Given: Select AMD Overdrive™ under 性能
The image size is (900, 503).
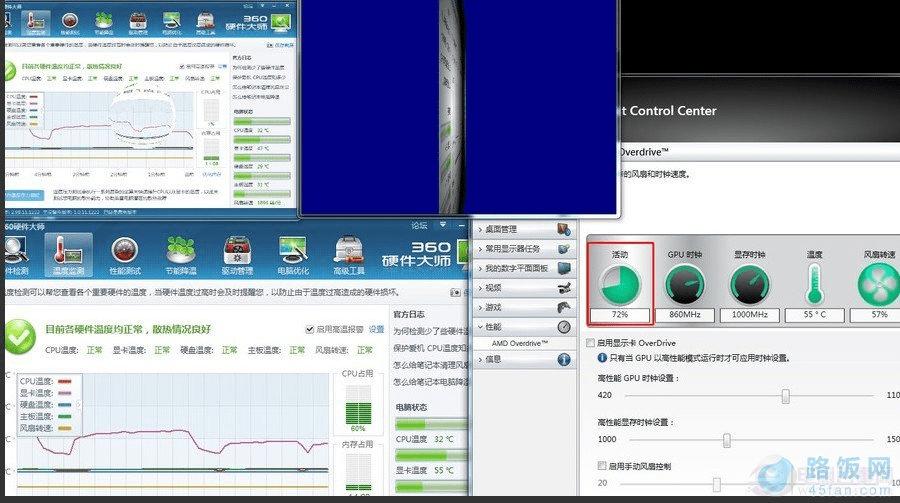Looking at the screenshot, I should pyautogui.click(x=519, y=343).
